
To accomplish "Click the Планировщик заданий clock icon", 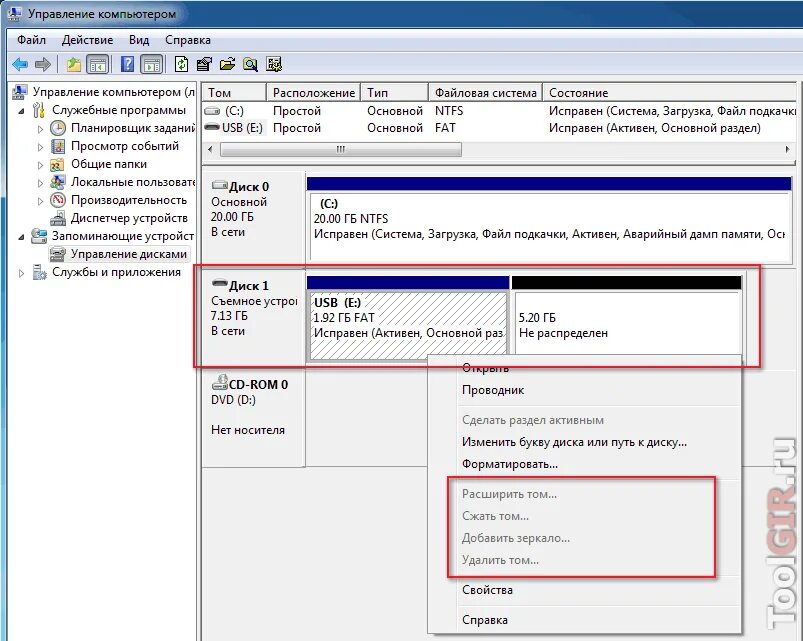I will coord(58,128).
